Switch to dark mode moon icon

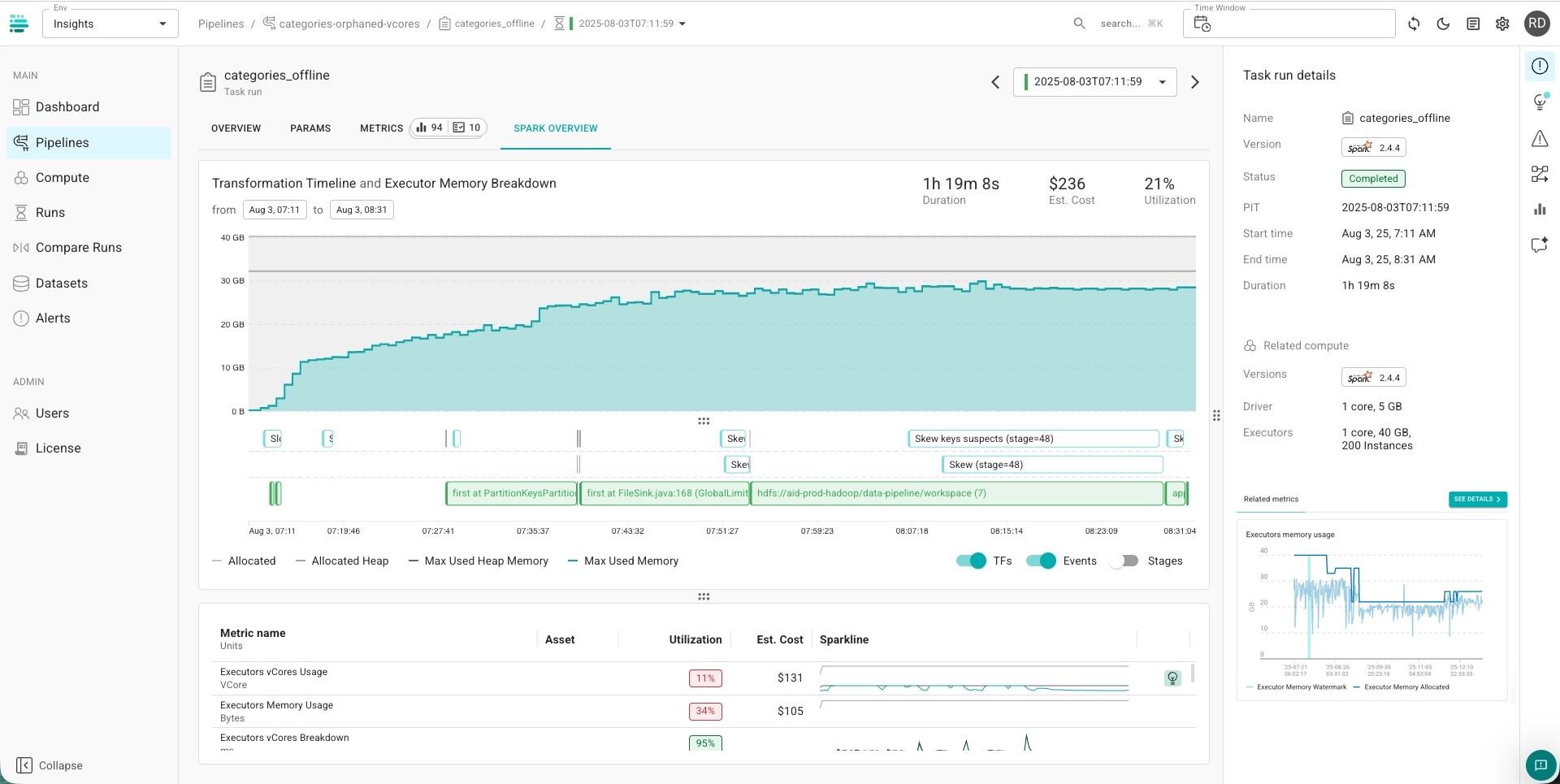click(x=1443, y=24)
